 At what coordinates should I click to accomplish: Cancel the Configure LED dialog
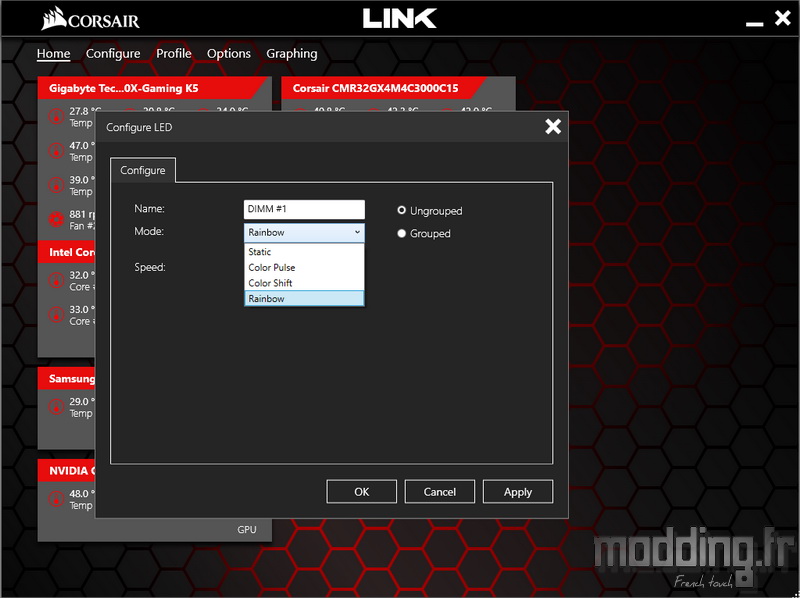pyautogui.click(x=440, y=492)
